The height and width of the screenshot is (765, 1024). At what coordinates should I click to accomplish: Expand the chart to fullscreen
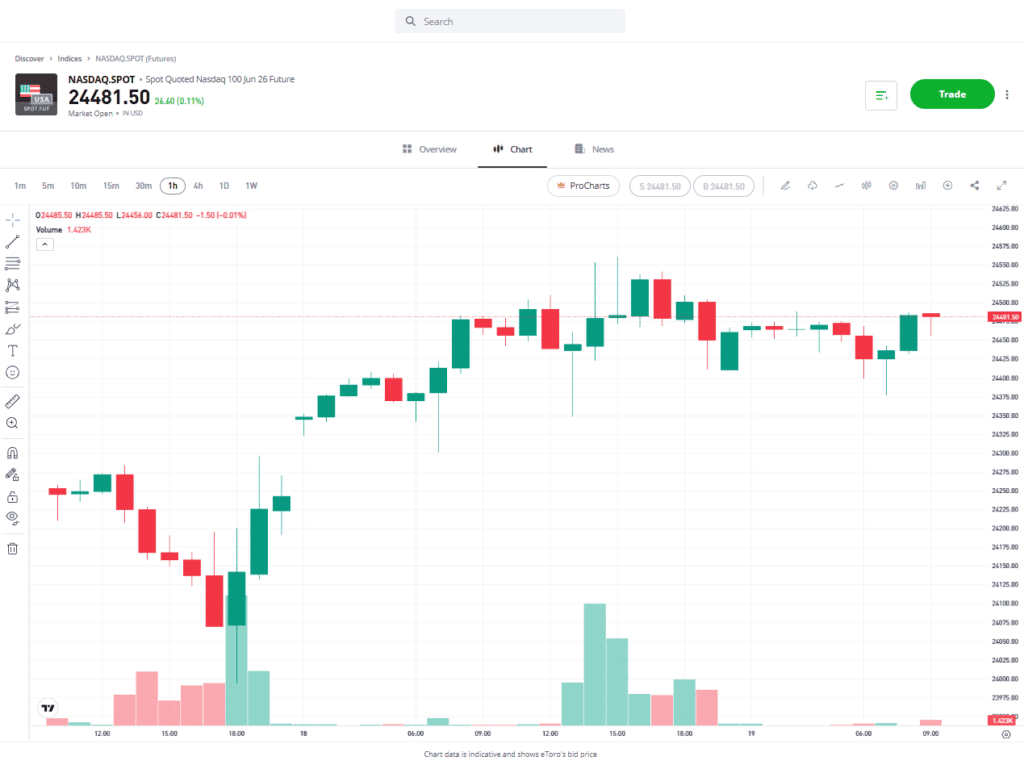[1002, 186]
